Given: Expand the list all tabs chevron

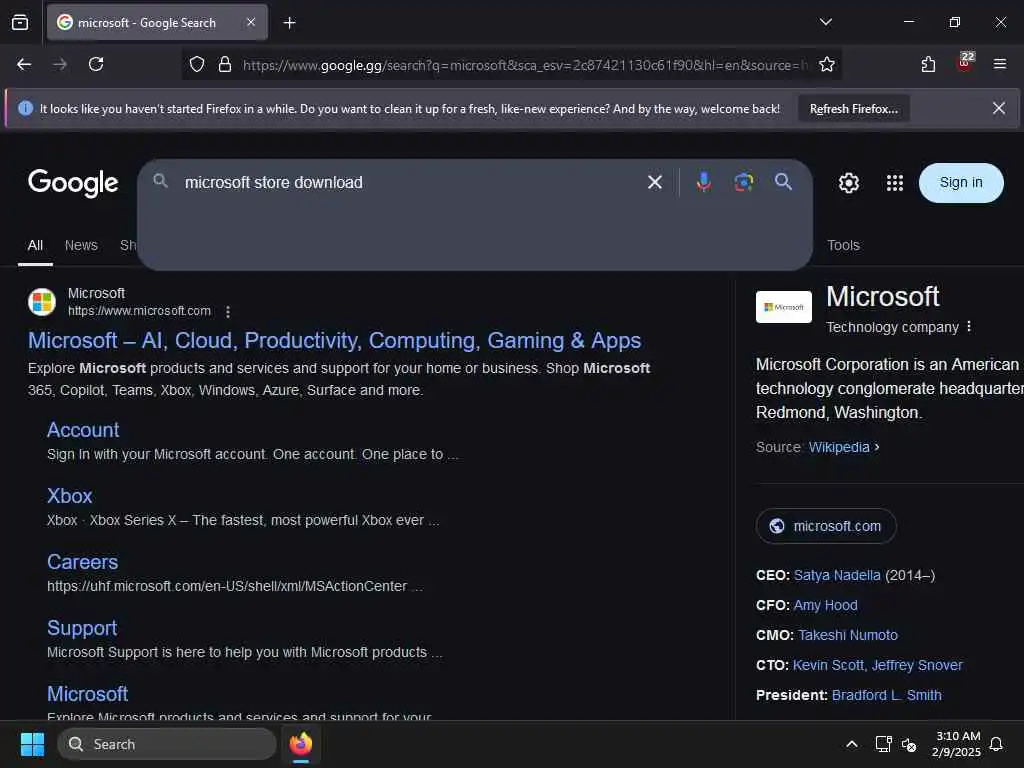Looking at the screenshot, I should coord(825,22).
